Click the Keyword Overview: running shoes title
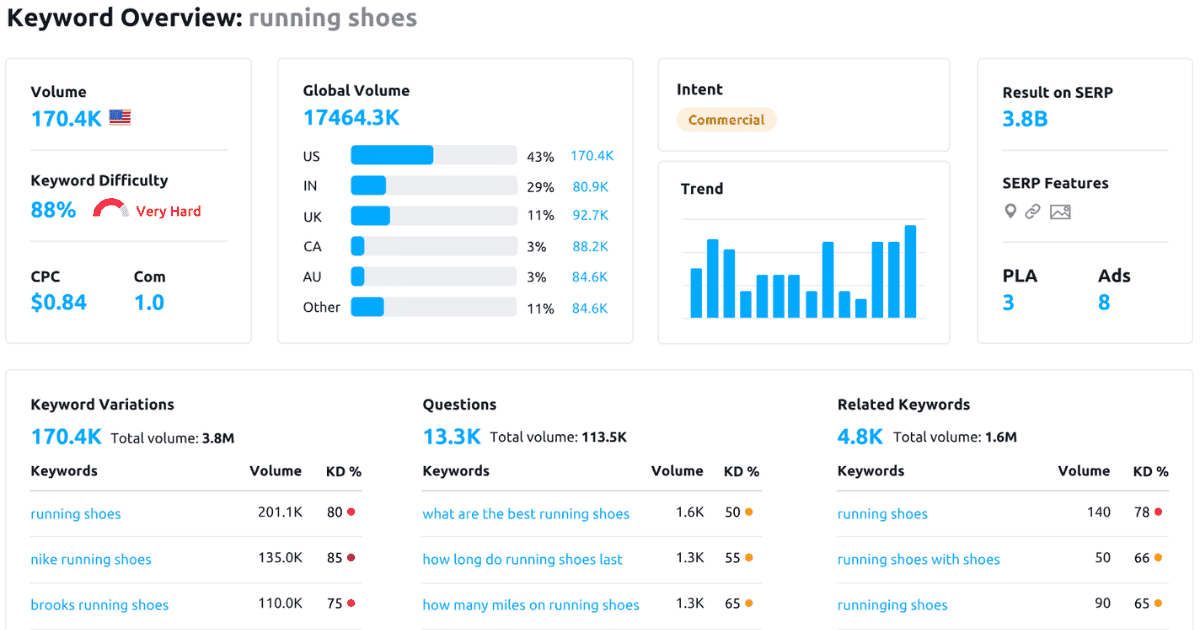The height and width of the screenshot is (630, 1200). (212, 18)
